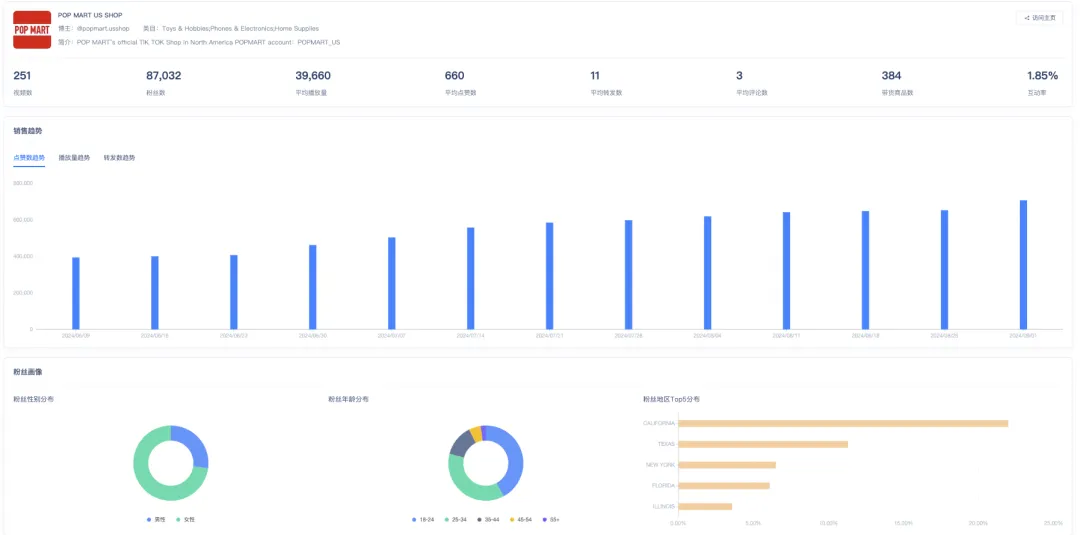Toggle the 25-34 age legend item
The height and width of the screenshot is (535, 1080).
coord(455,519)
